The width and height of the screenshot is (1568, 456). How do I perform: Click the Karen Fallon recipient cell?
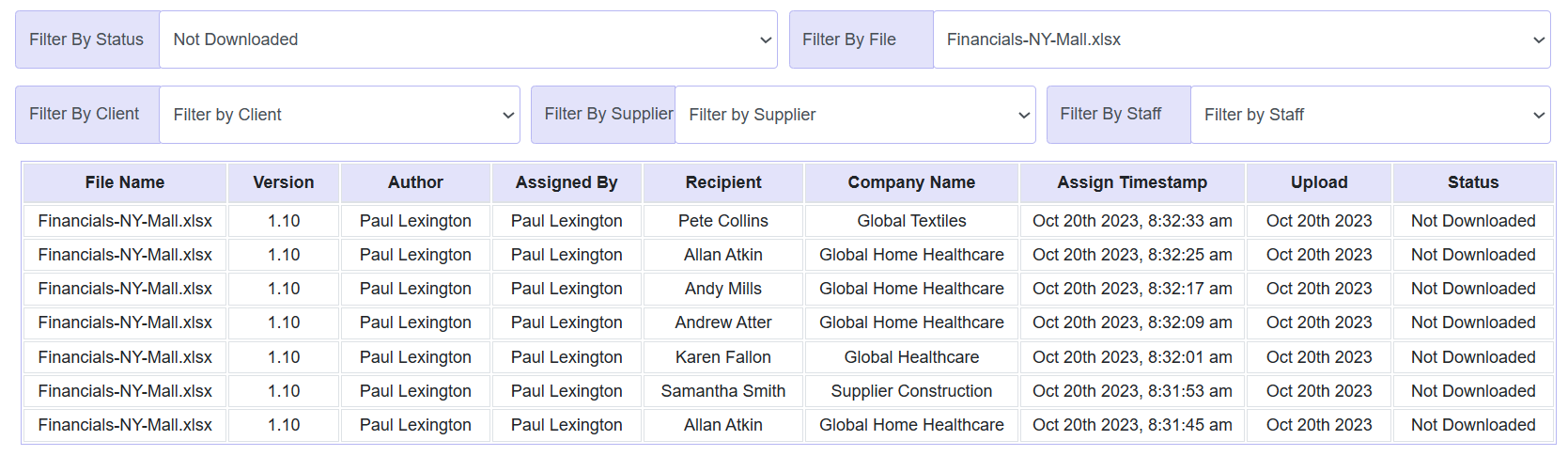(x=723, y=357)
